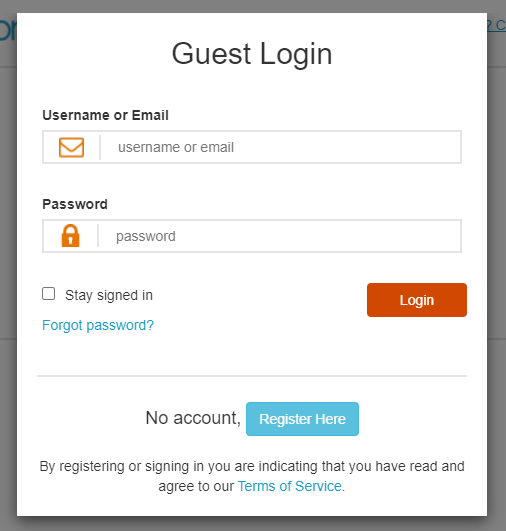Click the Guest Login heading
506x531 pixels.
tap(252, 54)
